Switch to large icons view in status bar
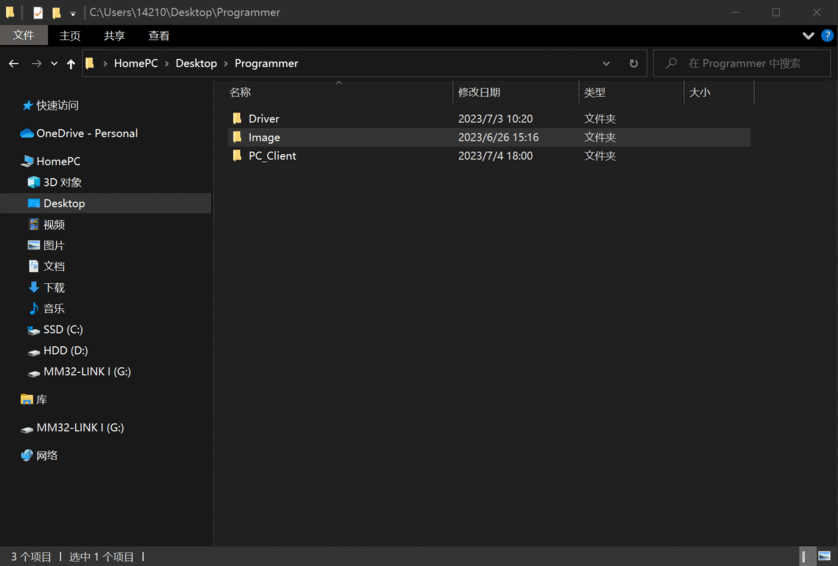Viewport: 838px width, 566px height. coord(824,556)
